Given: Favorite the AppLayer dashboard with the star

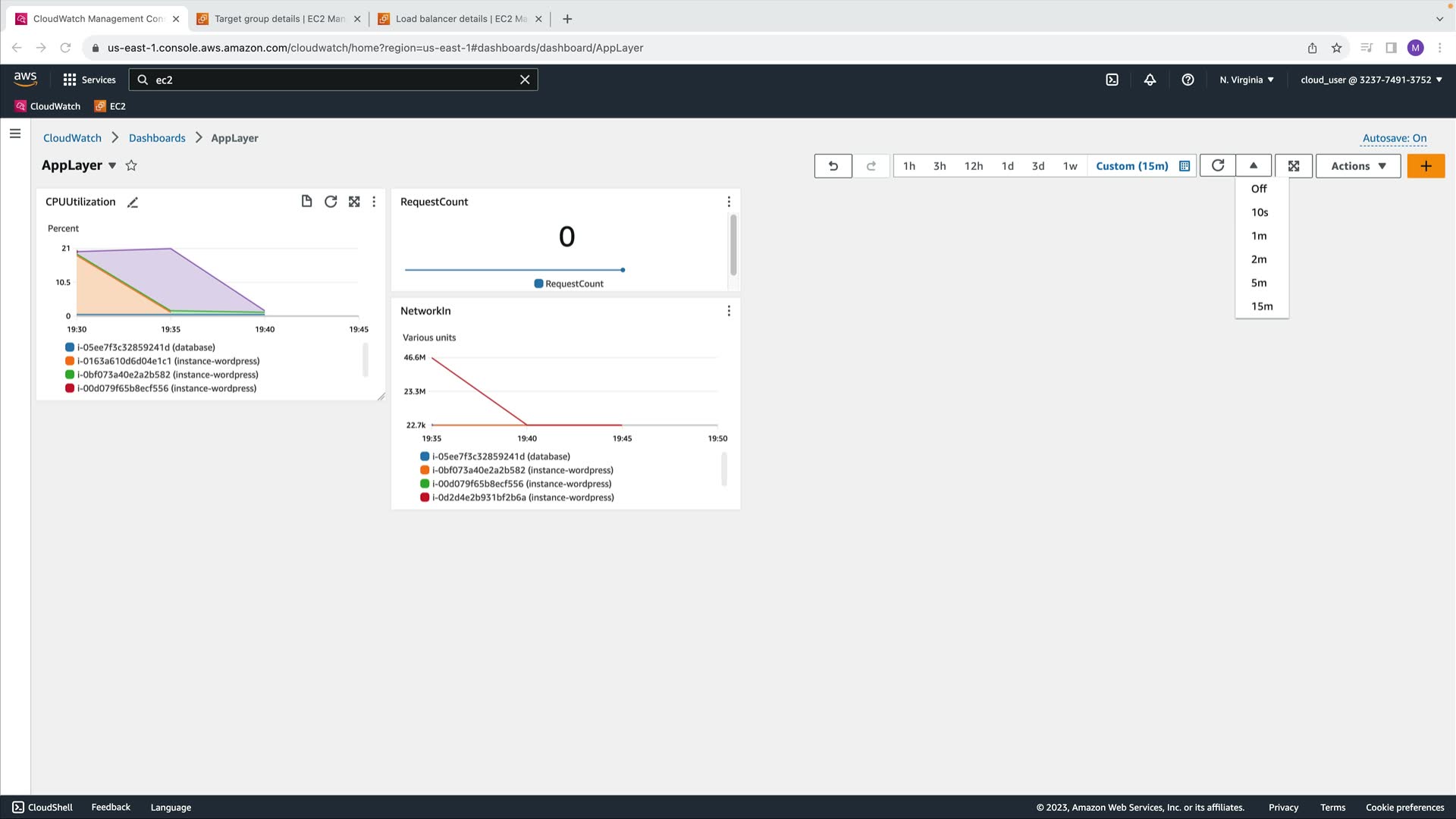Looking at the screenshot, I should [x=131, y=165].
